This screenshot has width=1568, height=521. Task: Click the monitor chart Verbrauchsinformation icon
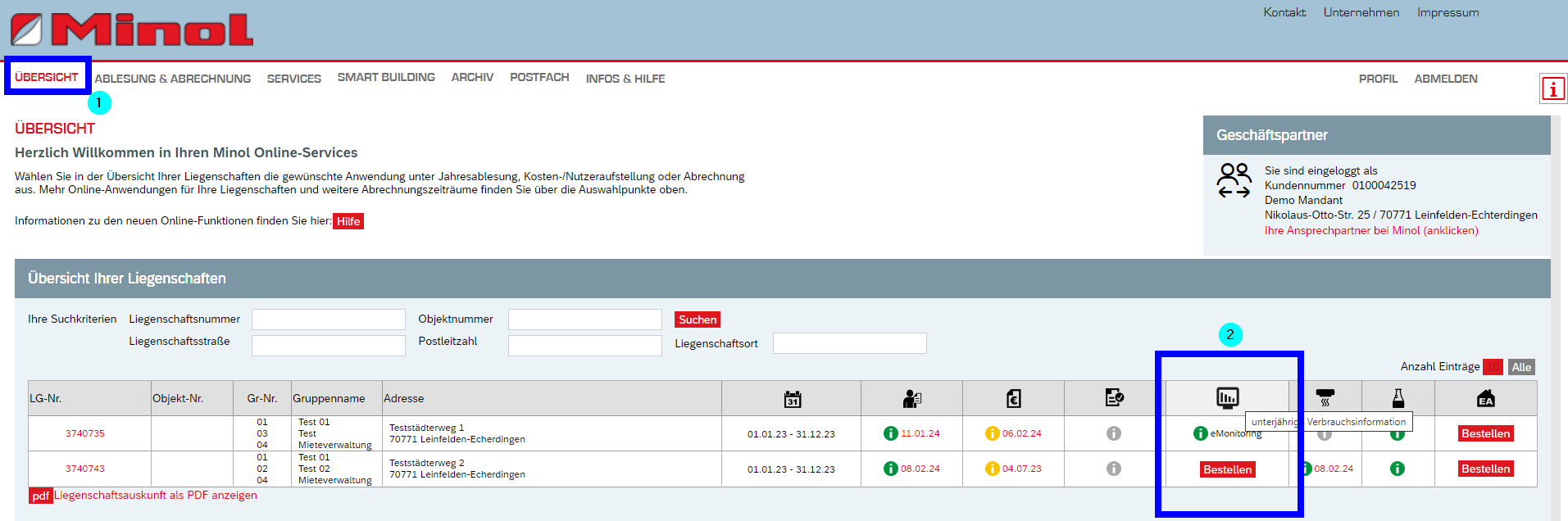pyautogui.click(x=1227, y=398)
